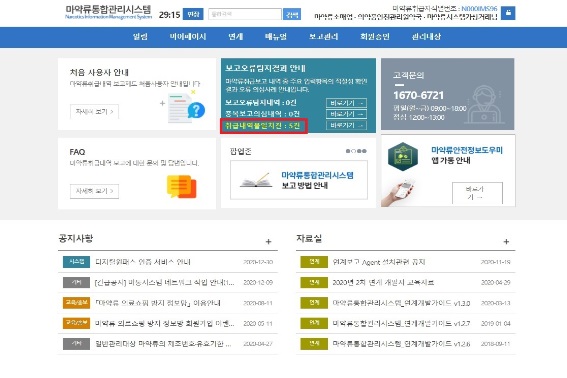Click the plus icon next to 자료실

[x=506, y=242]
